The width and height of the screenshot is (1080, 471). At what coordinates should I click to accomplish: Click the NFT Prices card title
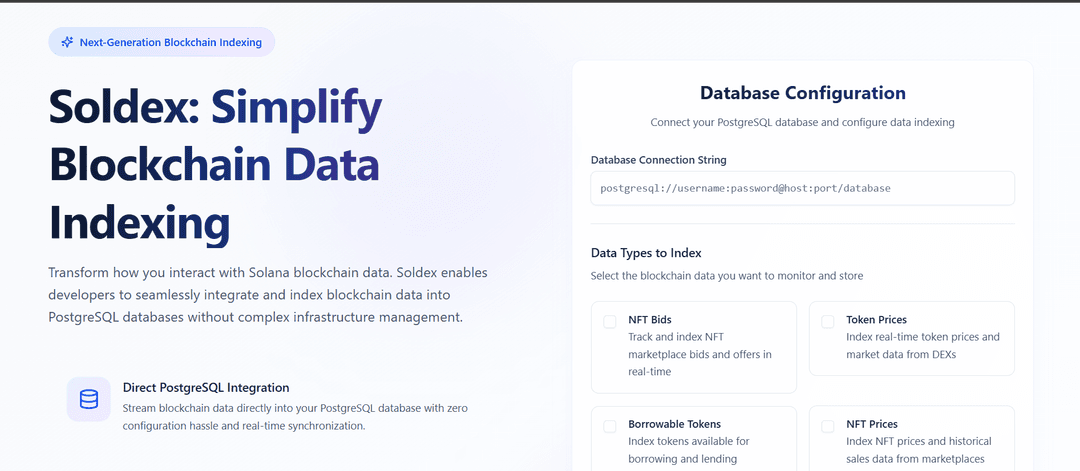click(872, 424)
